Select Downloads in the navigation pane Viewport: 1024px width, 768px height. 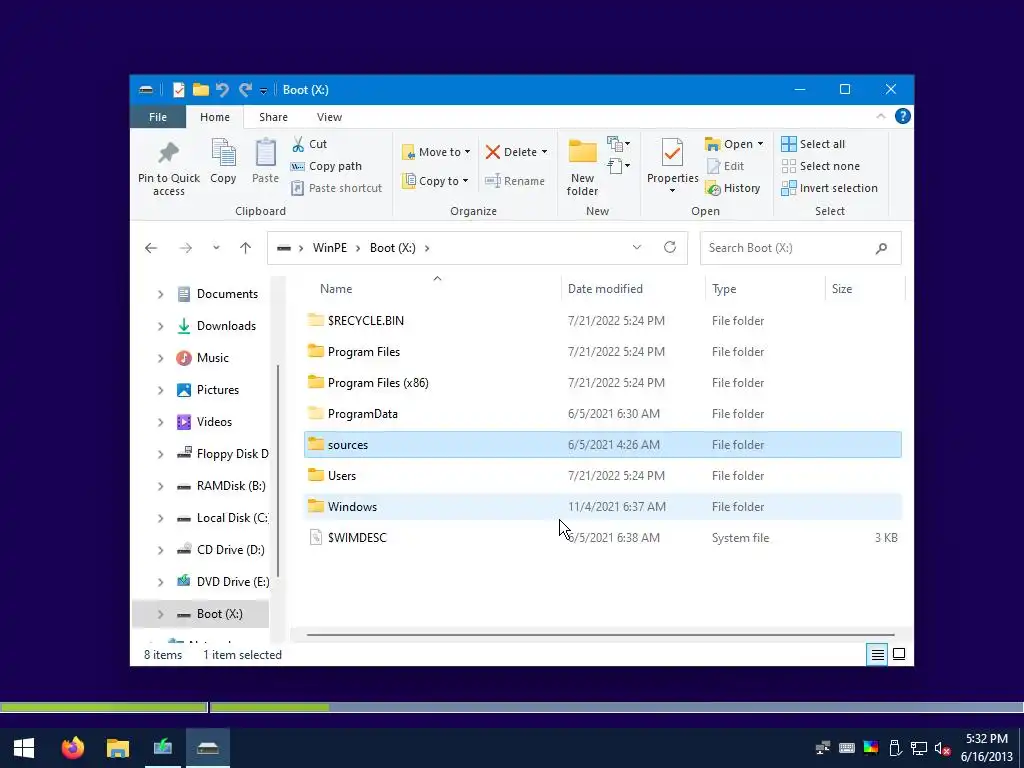pyautogui.click(x=226, y=326)
